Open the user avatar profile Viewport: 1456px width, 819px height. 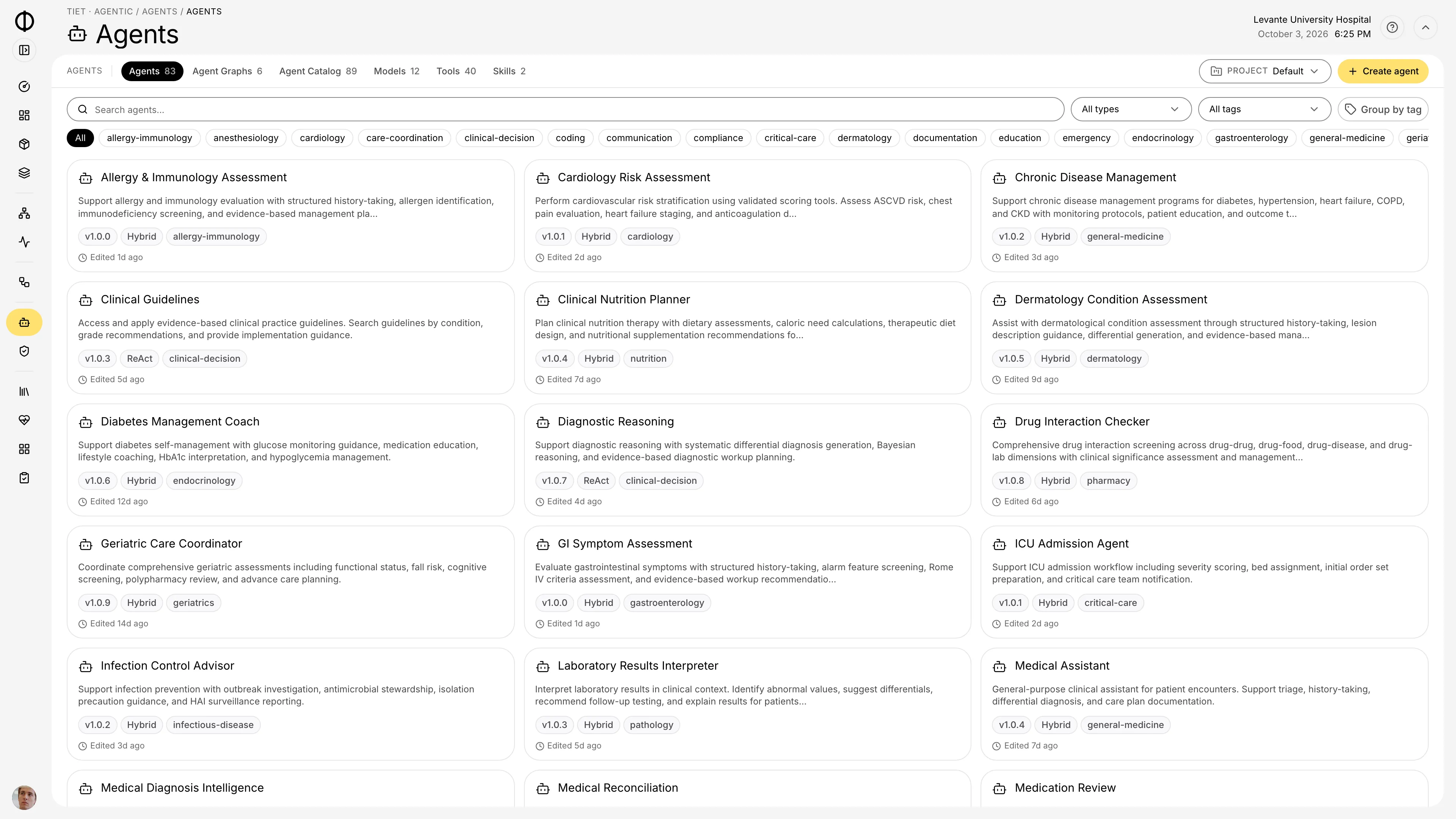click(24, 797)
